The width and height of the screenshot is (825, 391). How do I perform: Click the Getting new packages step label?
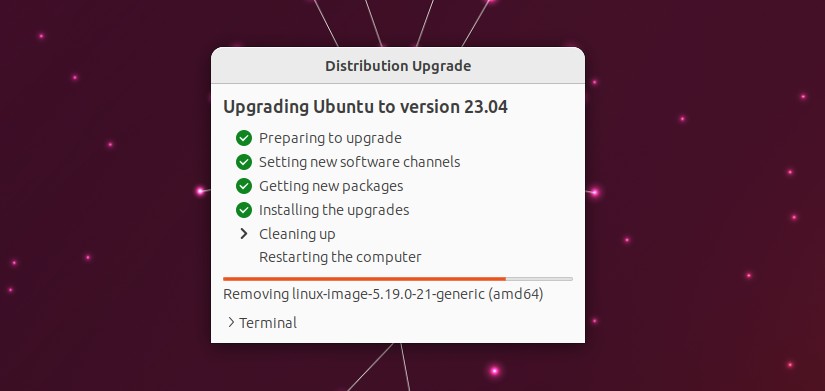[331, 186]
